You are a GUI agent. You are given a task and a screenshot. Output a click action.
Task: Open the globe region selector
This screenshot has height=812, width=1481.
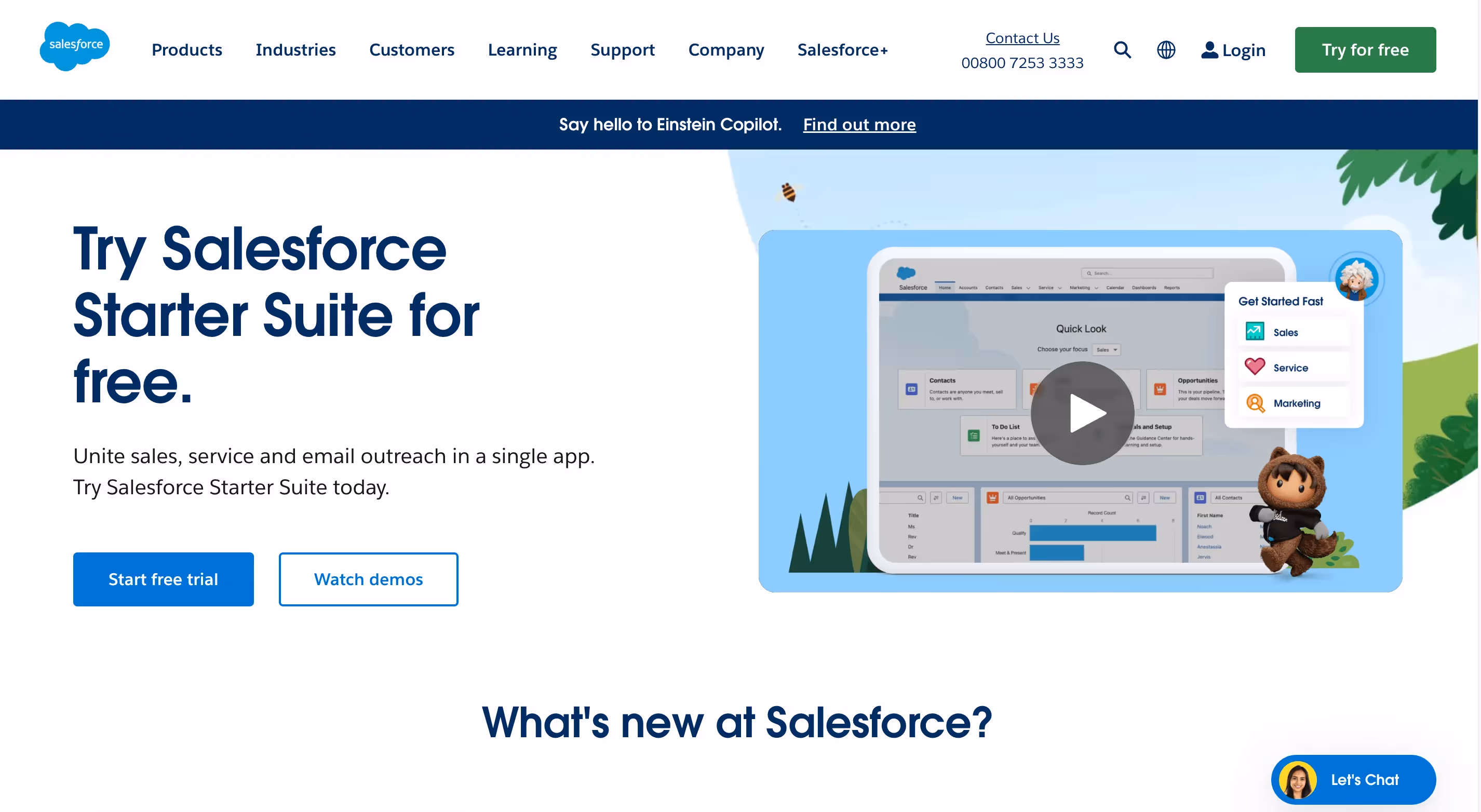[x=1165, y=50]
